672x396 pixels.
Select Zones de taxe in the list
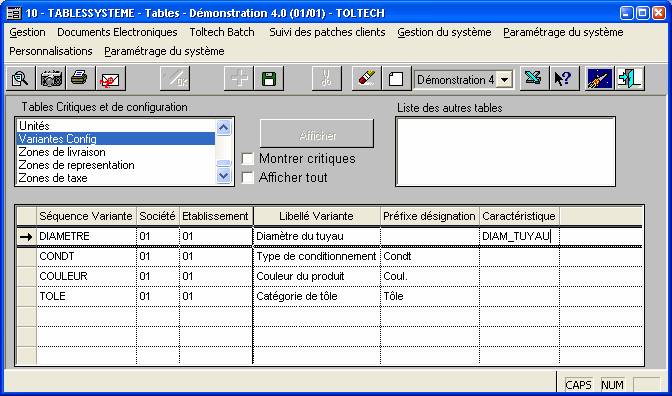116,178
